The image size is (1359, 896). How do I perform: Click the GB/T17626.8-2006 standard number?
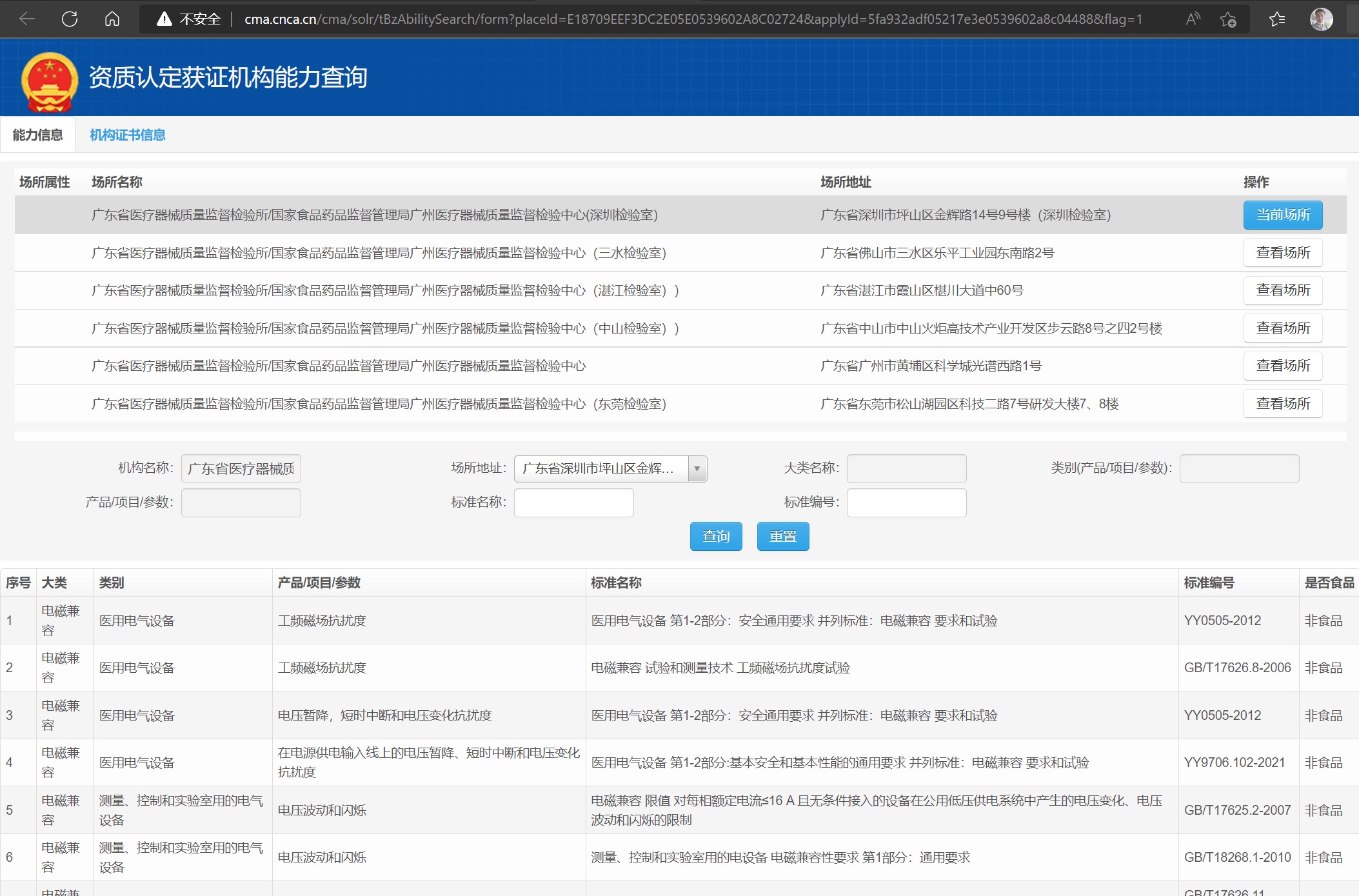pyautogui.click(x=1237, y=668)
